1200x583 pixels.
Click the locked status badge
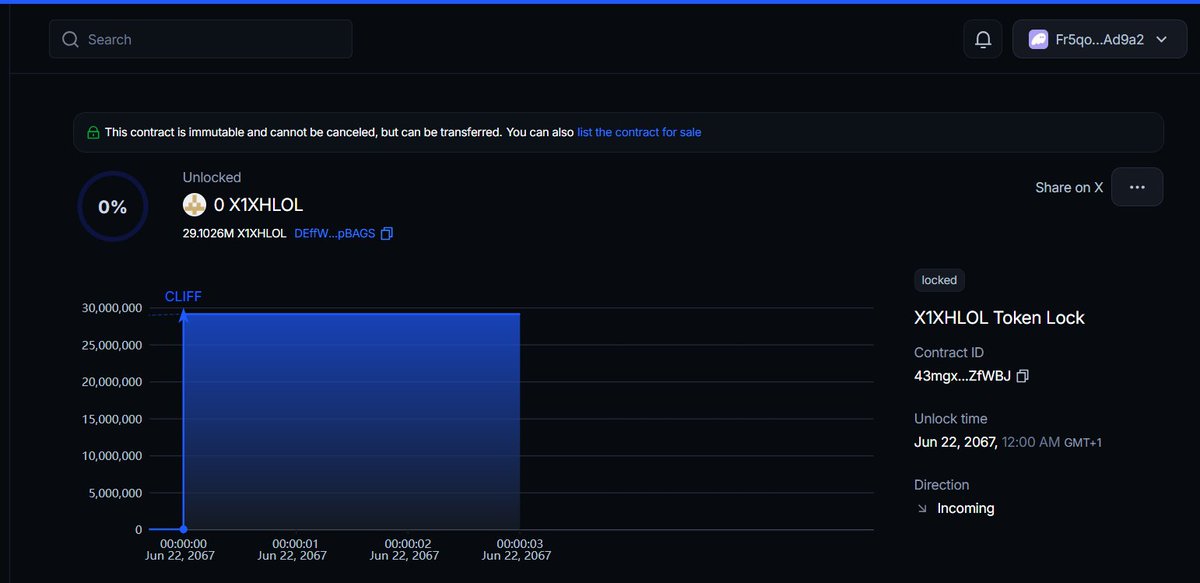(939, 280)
